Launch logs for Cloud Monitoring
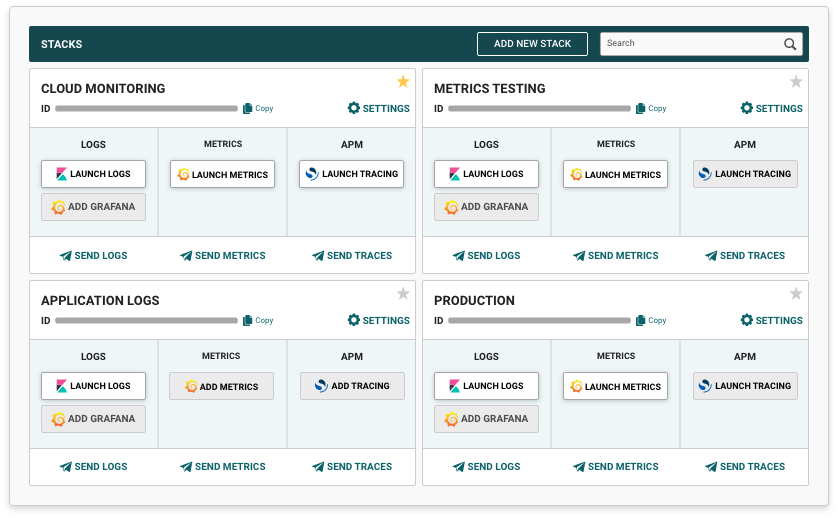This screenshot has height=518, width=838. pyautogui.click(x=94, y=174)
